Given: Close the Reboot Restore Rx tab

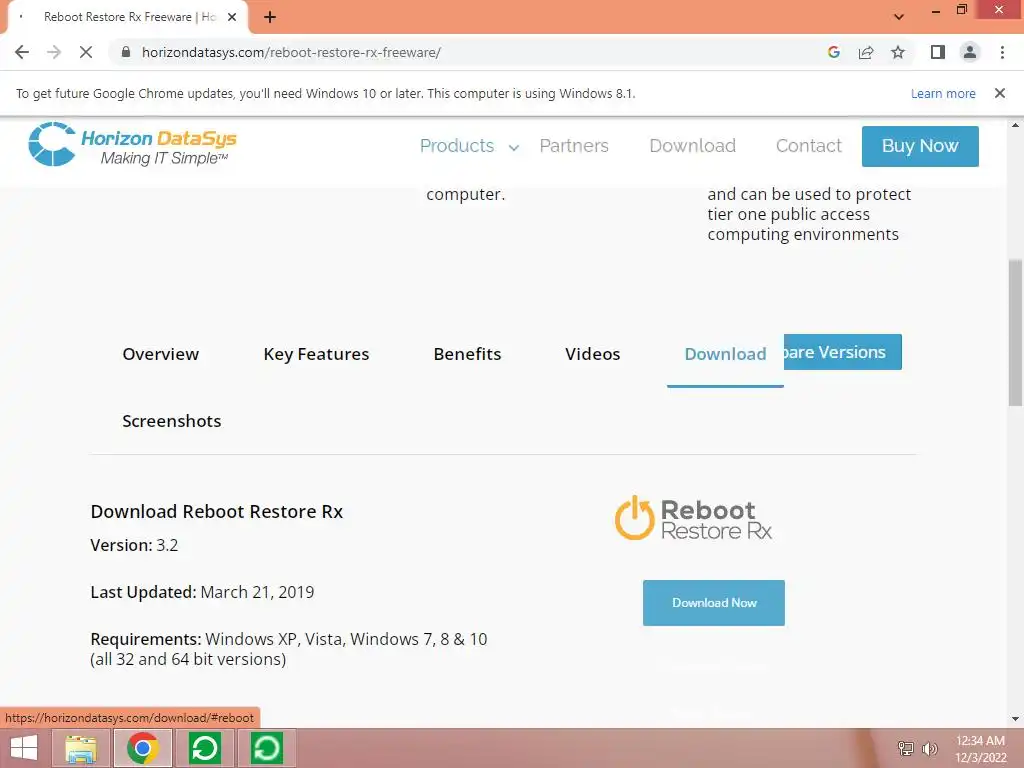Looking at the screenshot, I should coord(232,18).
